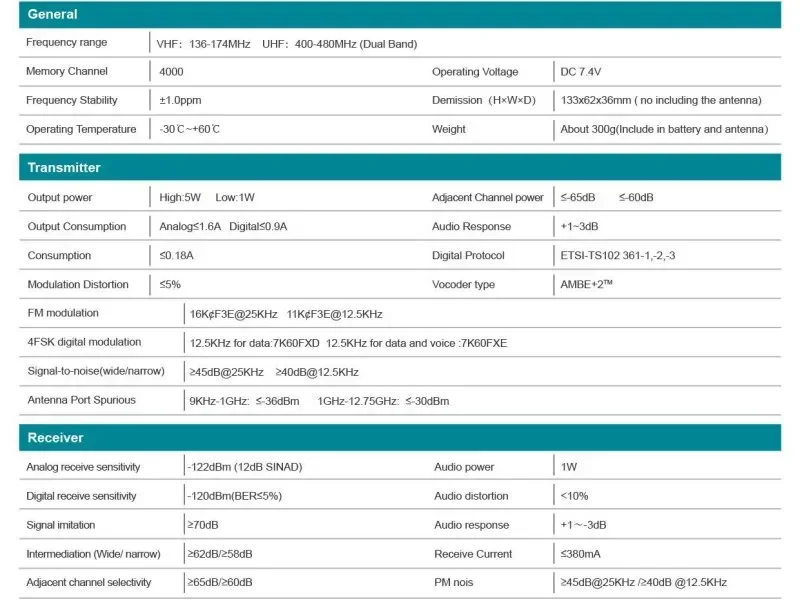Click the PM nois label
Image resolution: width=800 pixels, height=600 pixels.
coord(454,583)
